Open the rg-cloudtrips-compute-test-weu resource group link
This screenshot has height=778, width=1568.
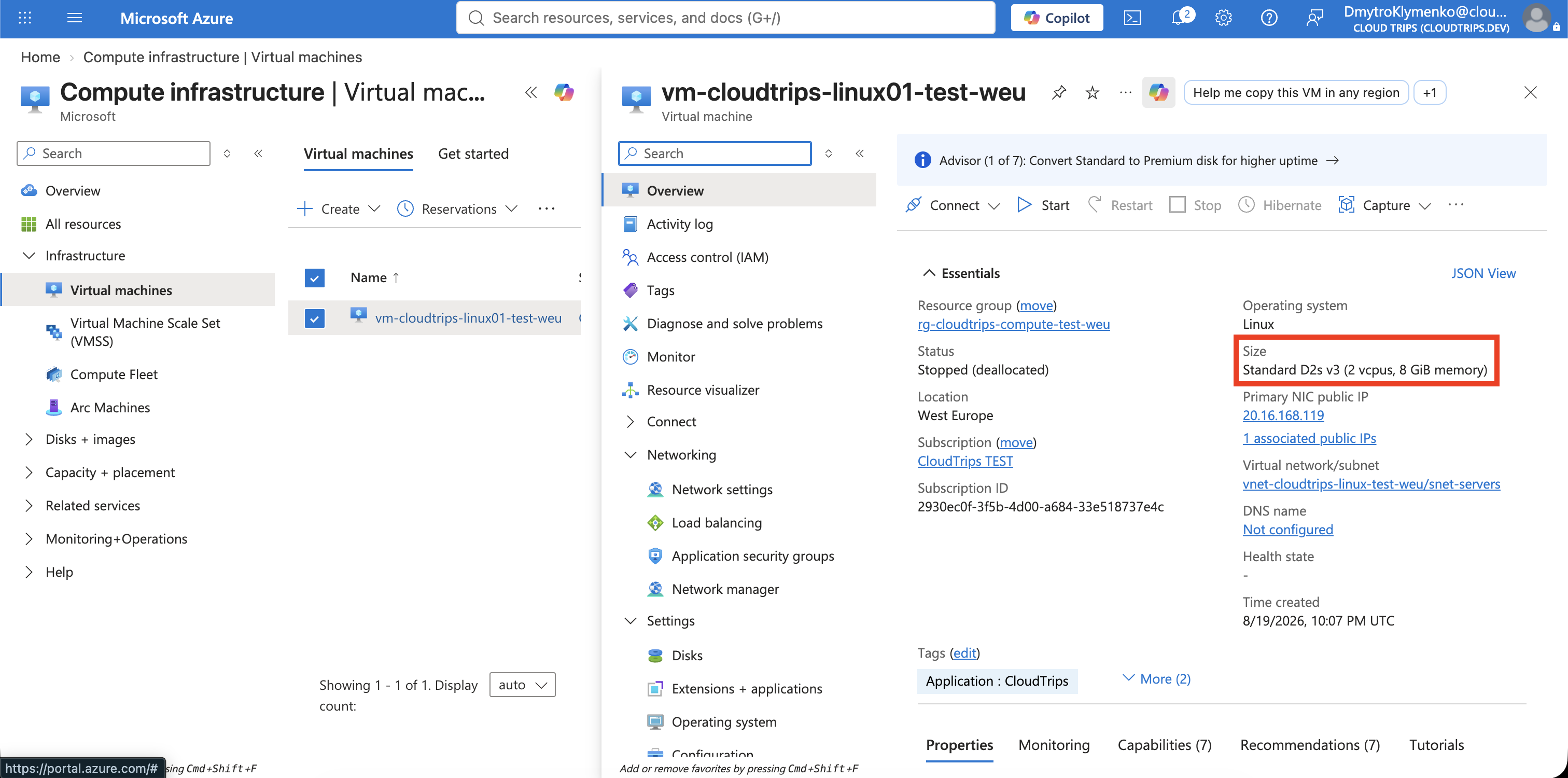click(x=1014, y=325)
